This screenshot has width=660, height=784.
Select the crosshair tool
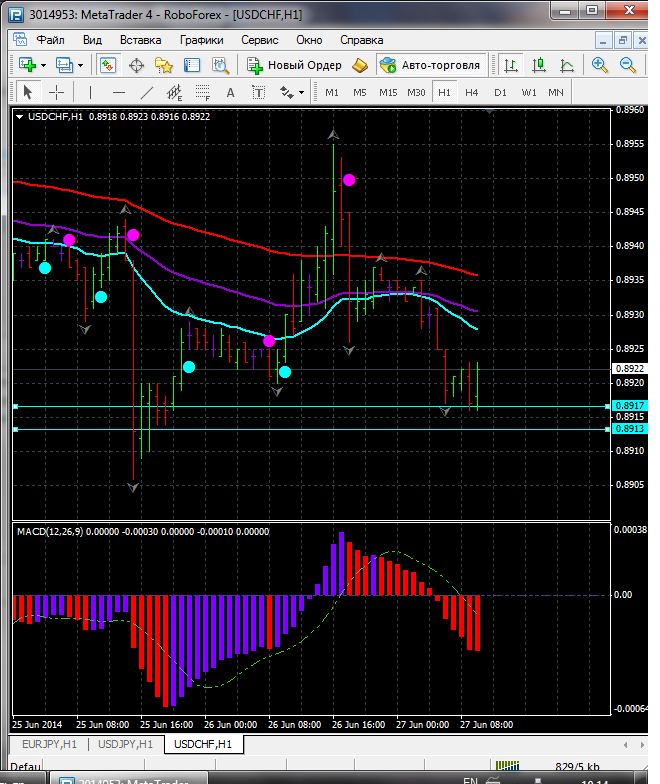(56, 92)
